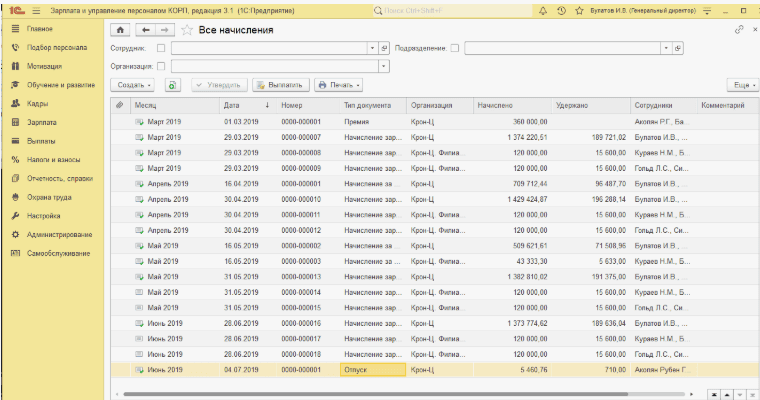Click the Выплатить button
The height and width of the screenshot is (400, 760).
click(x=281, y=85)
